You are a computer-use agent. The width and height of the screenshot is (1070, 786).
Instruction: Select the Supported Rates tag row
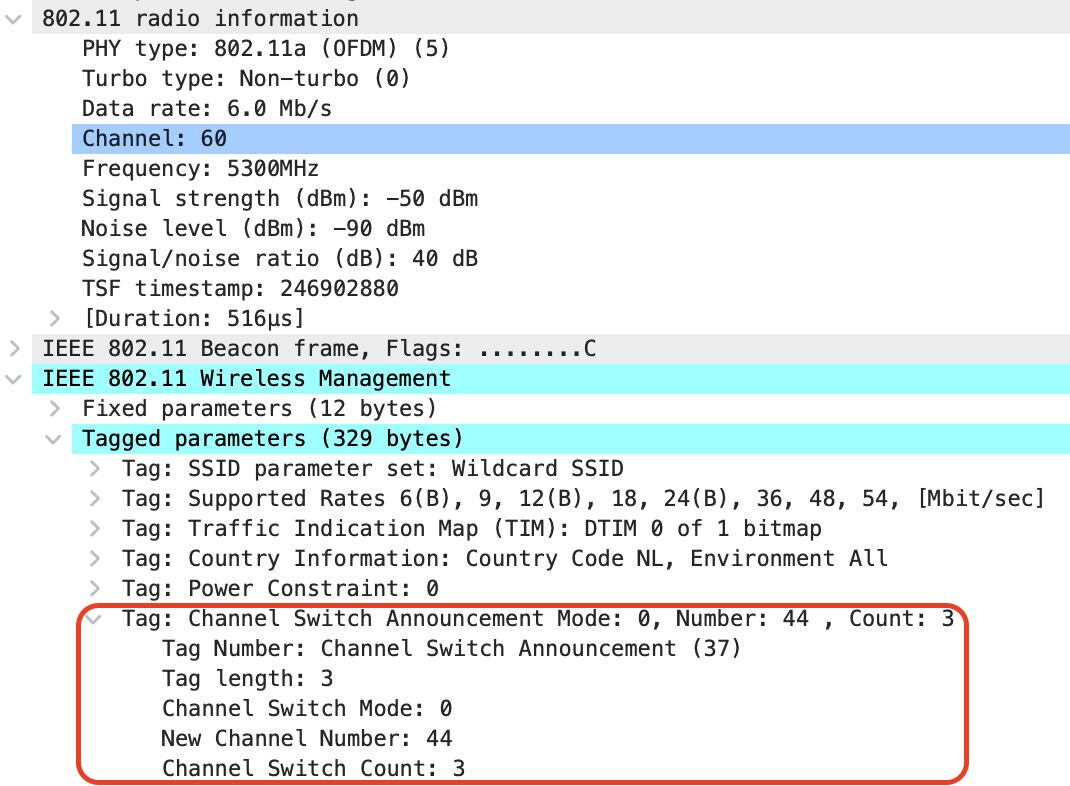click(x=583, y=499)
